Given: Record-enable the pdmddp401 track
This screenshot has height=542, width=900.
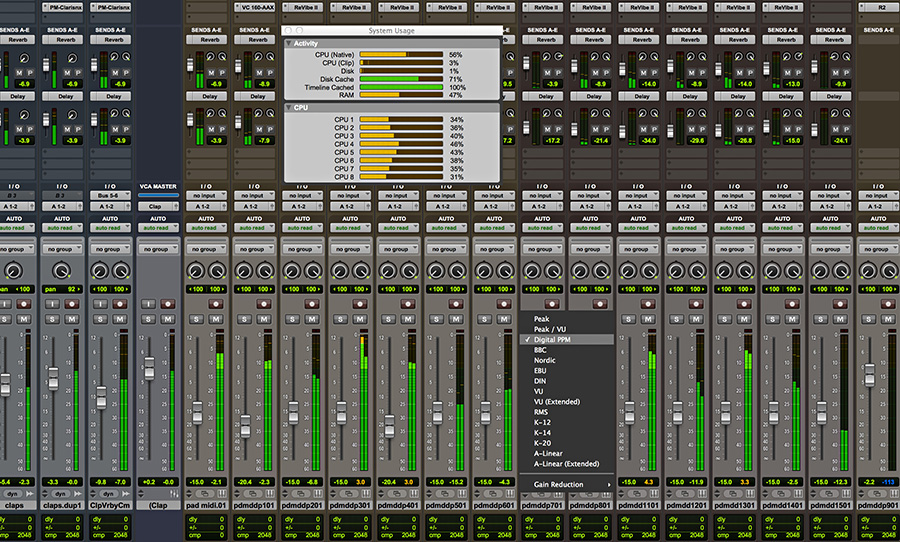Looking at the screenshot, I should (x=408, y=304).
